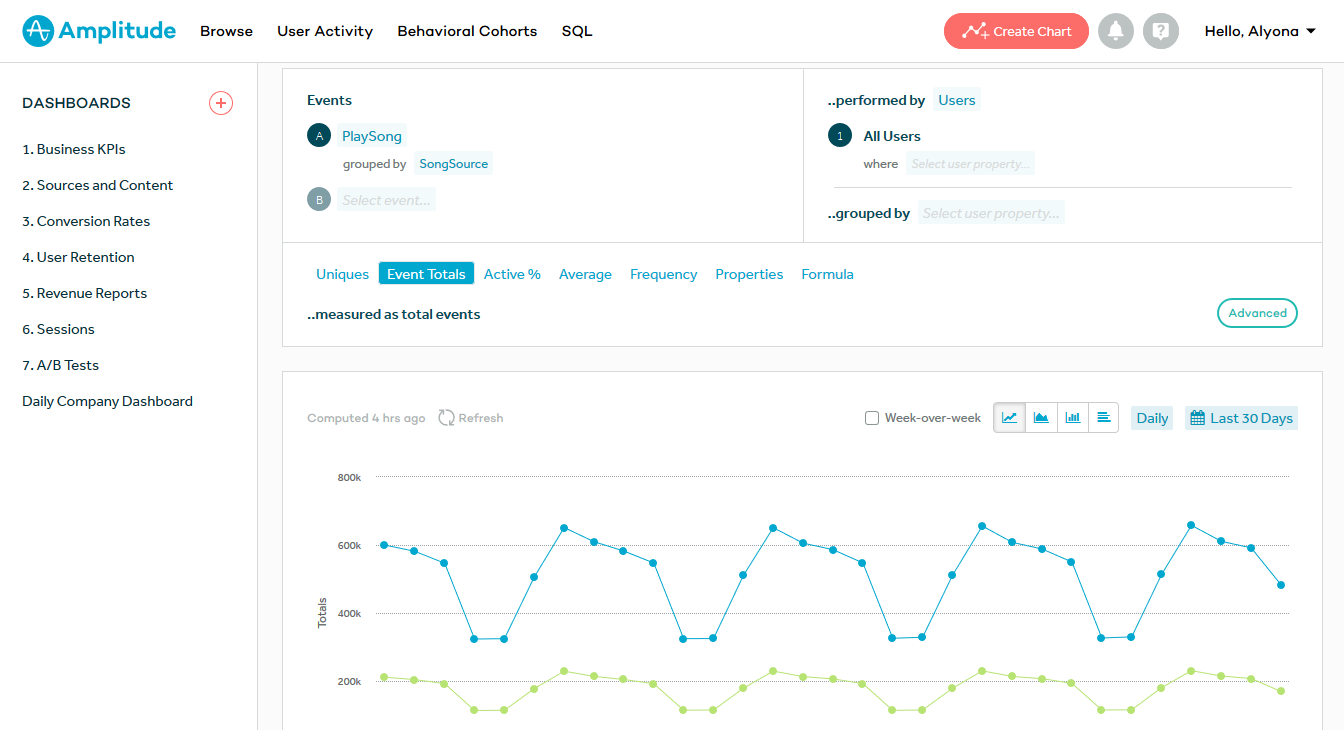Open the Daily interval dropdown
1344x730 pixels.
[x=1152, y=418]
